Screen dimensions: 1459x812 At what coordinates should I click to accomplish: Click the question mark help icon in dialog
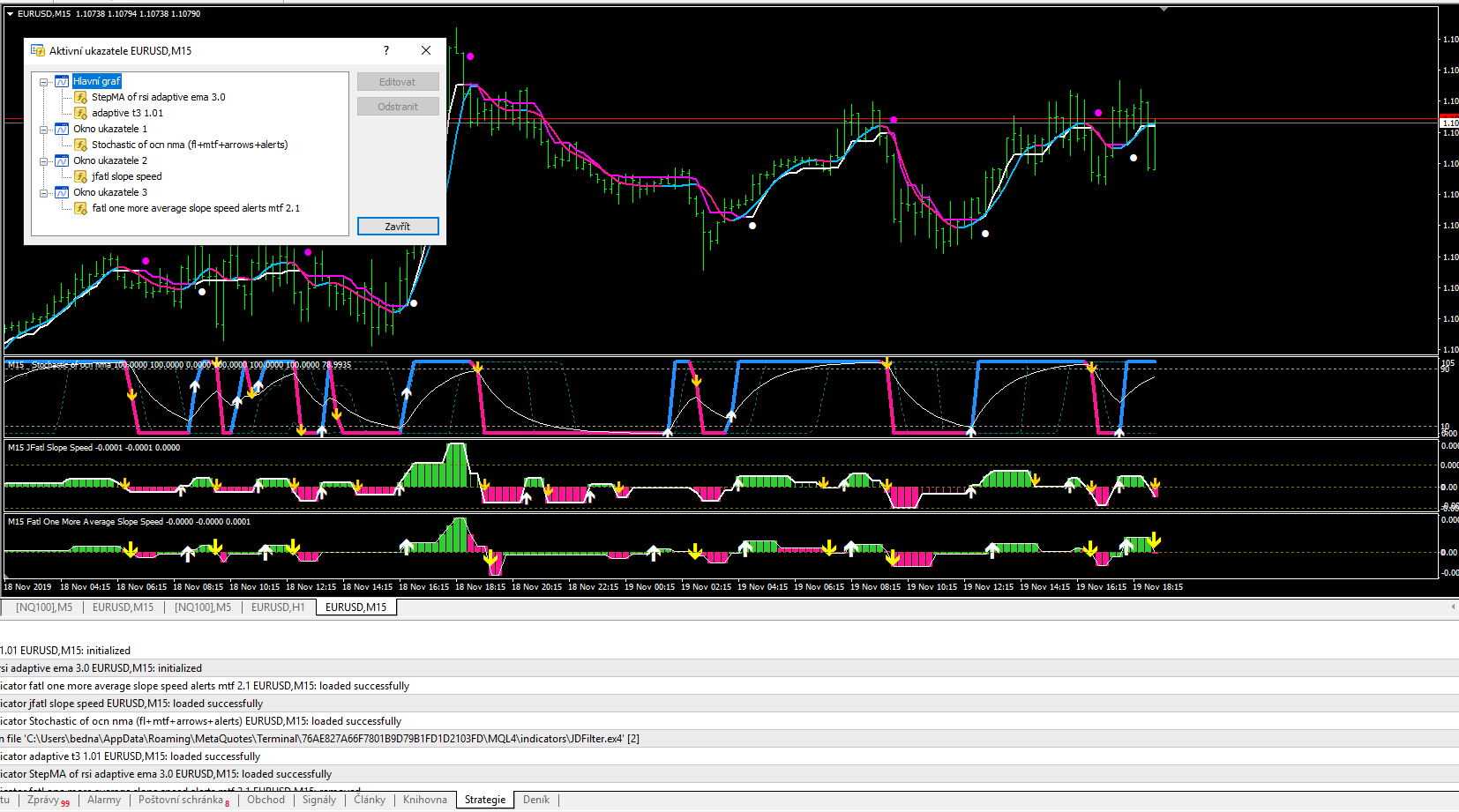(386, 50)
